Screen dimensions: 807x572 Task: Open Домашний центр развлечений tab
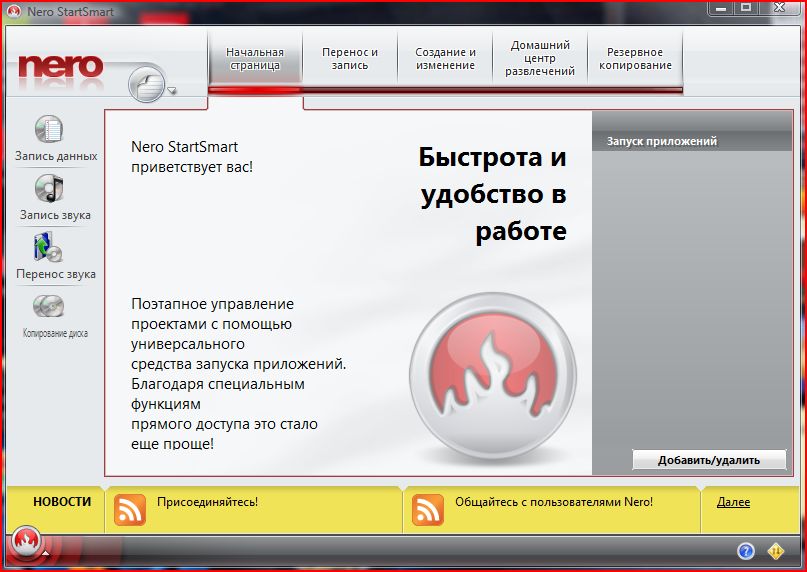coord(540,59)
